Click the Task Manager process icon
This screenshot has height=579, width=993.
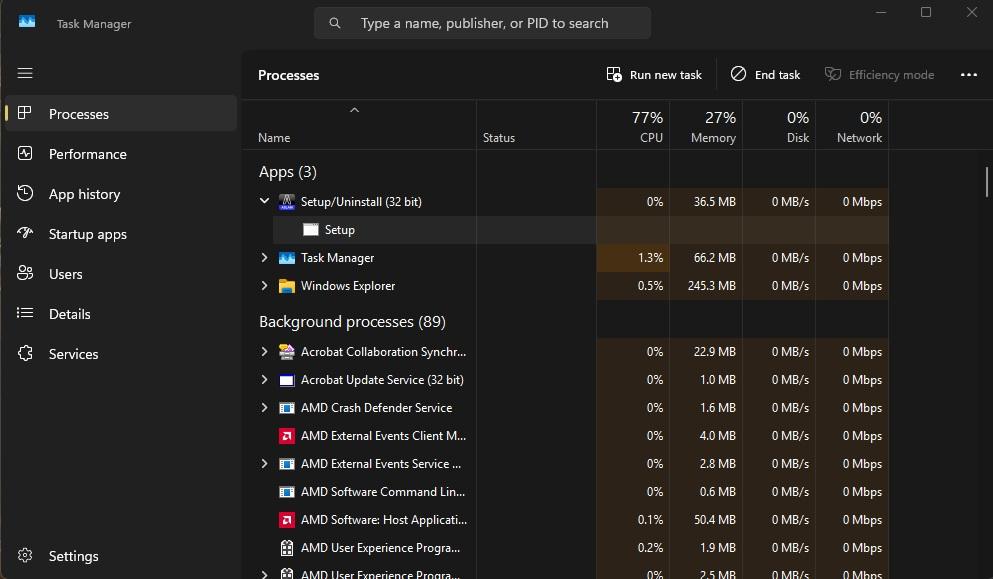point(287,258)
